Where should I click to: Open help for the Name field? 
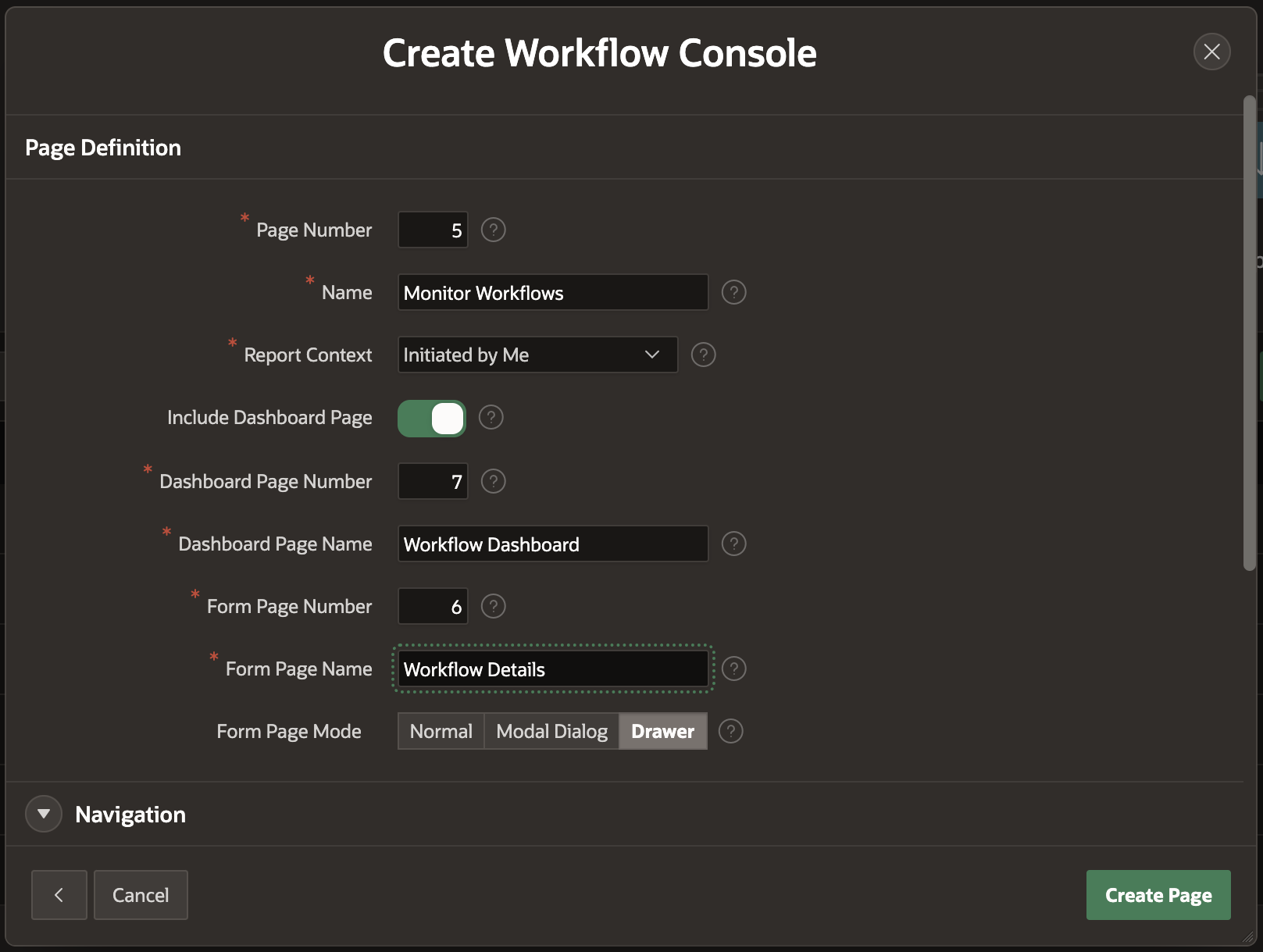733,292
